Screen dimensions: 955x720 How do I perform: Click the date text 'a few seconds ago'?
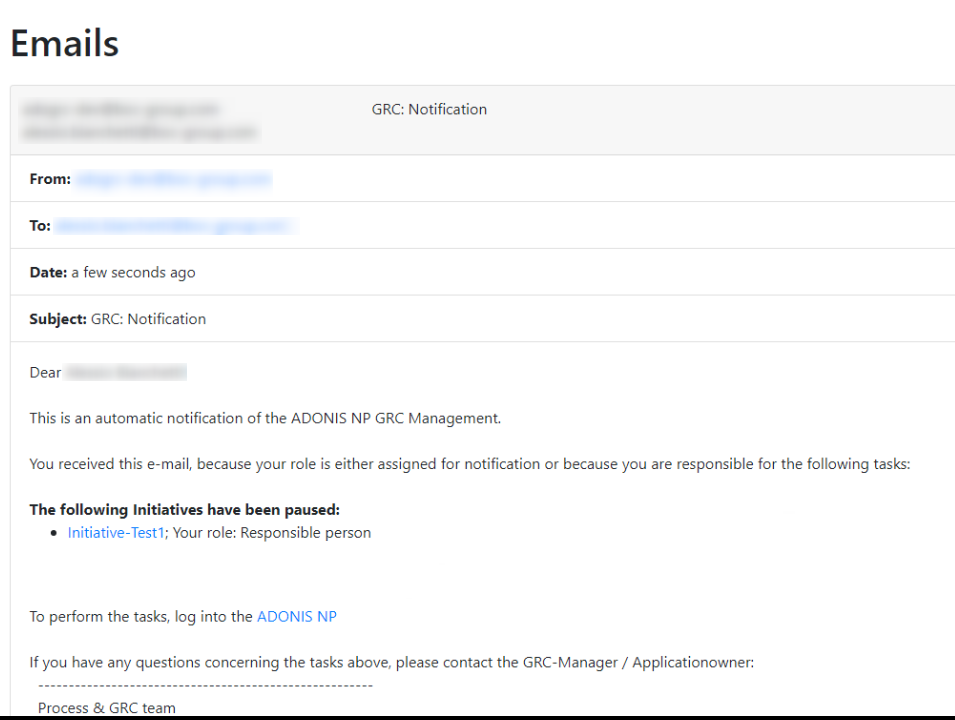[133, 273]
